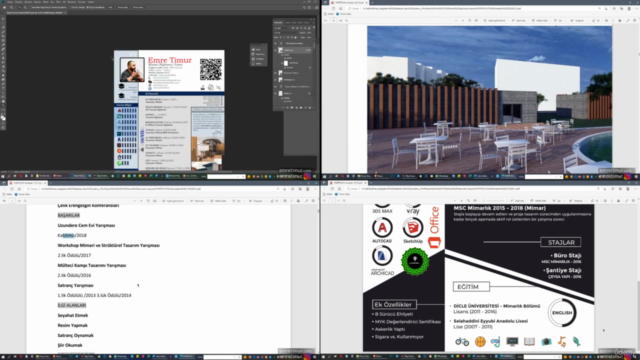Open the layer filter kind dropdown in Layers panel

282,28
